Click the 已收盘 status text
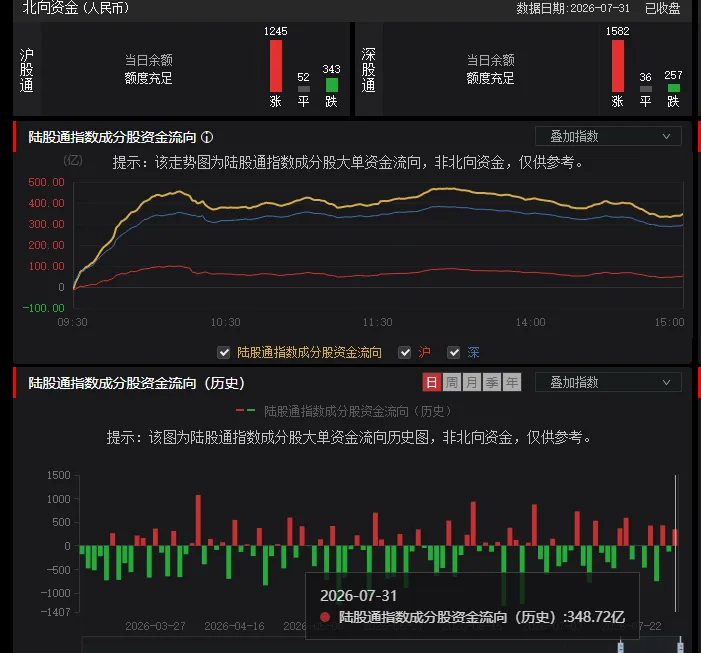 663,8
